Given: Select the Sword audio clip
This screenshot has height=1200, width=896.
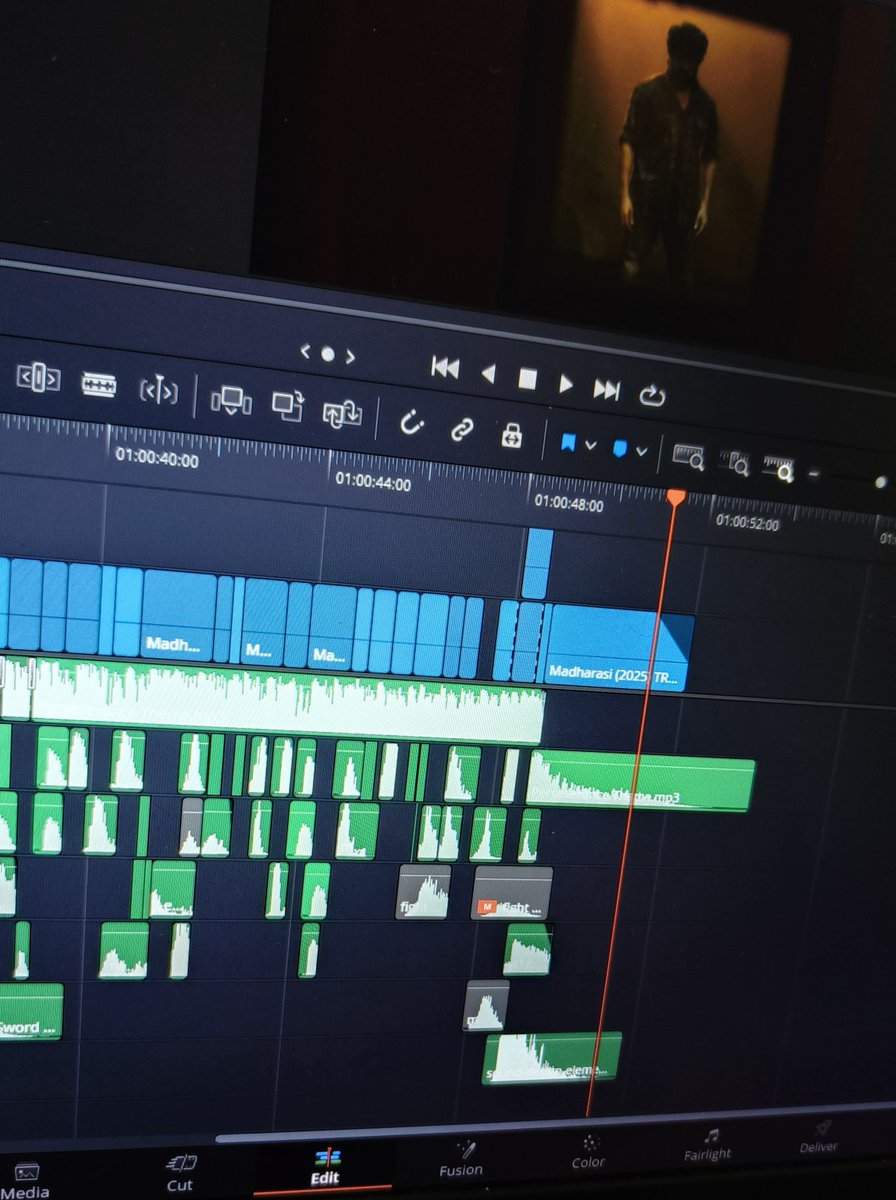Looking at the screenshot, I should 30,1012.
